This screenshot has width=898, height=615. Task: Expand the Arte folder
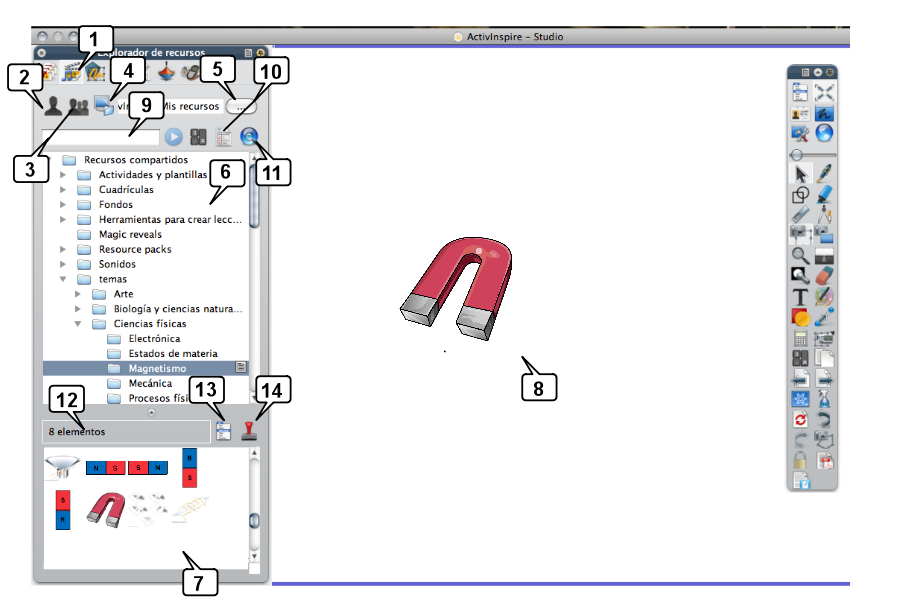(78, 294)
